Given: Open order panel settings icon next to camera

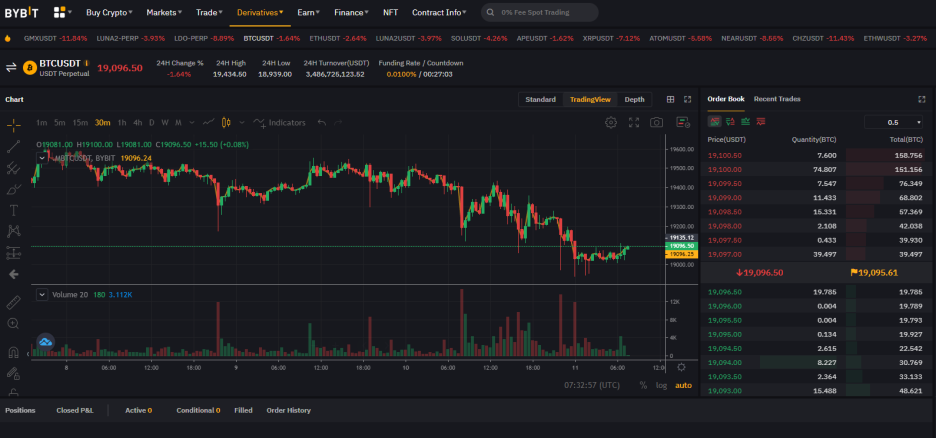Looking at the screenshot, I should pyautogui.click(x=683, y=122).
